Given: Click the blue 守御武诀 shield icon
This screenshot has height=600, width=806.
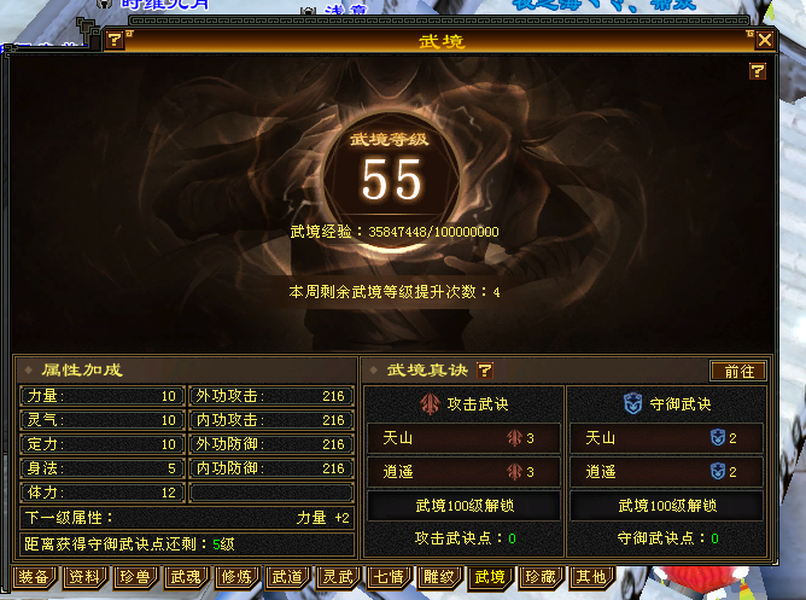Looking at the screenshot, I should tap(632, 404).
